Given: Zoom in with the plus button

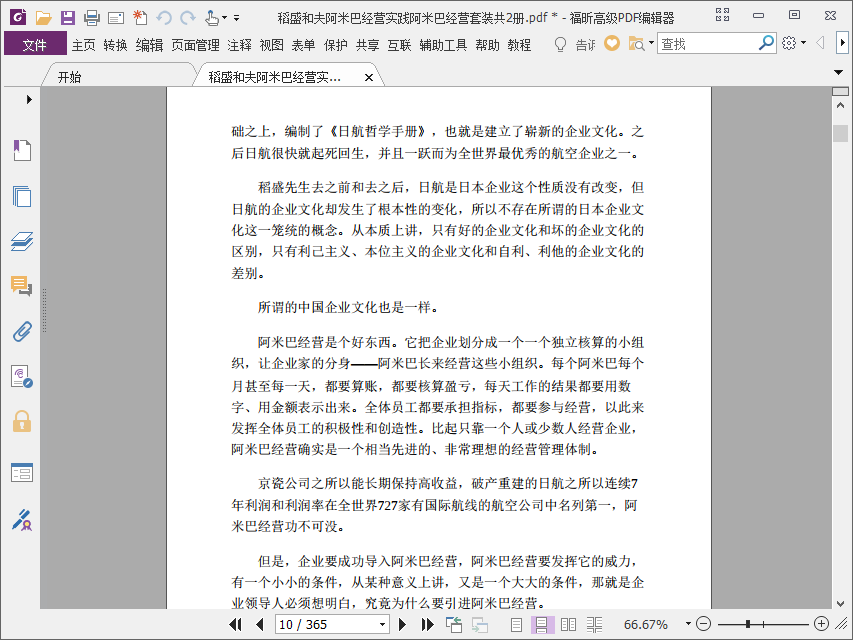Looking at the screenshot, I should click(x=821, y=624).
